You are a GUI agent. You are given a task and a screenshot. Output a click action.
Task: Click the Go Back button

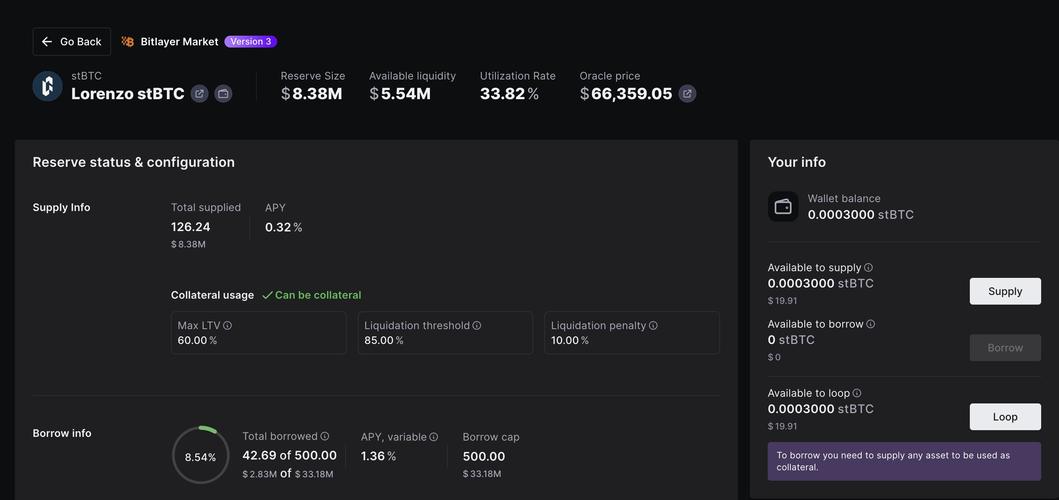click(x=71, y=42)
